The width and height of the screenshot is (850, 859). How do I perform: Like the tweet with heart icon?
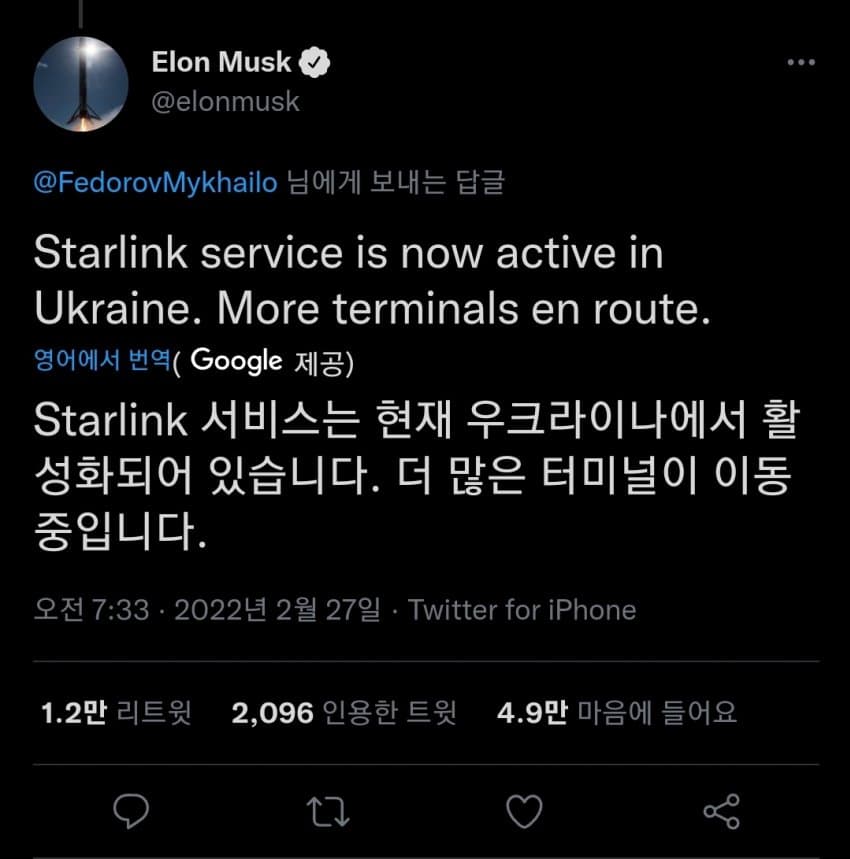tap(524, 811)
